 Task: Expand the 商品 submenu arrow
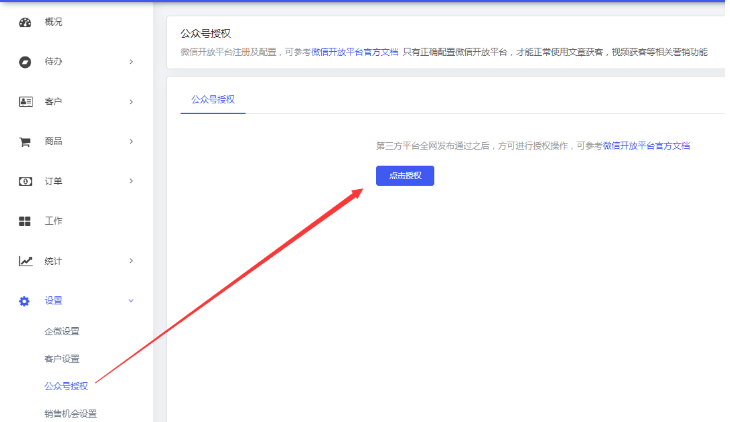(131, 142)
